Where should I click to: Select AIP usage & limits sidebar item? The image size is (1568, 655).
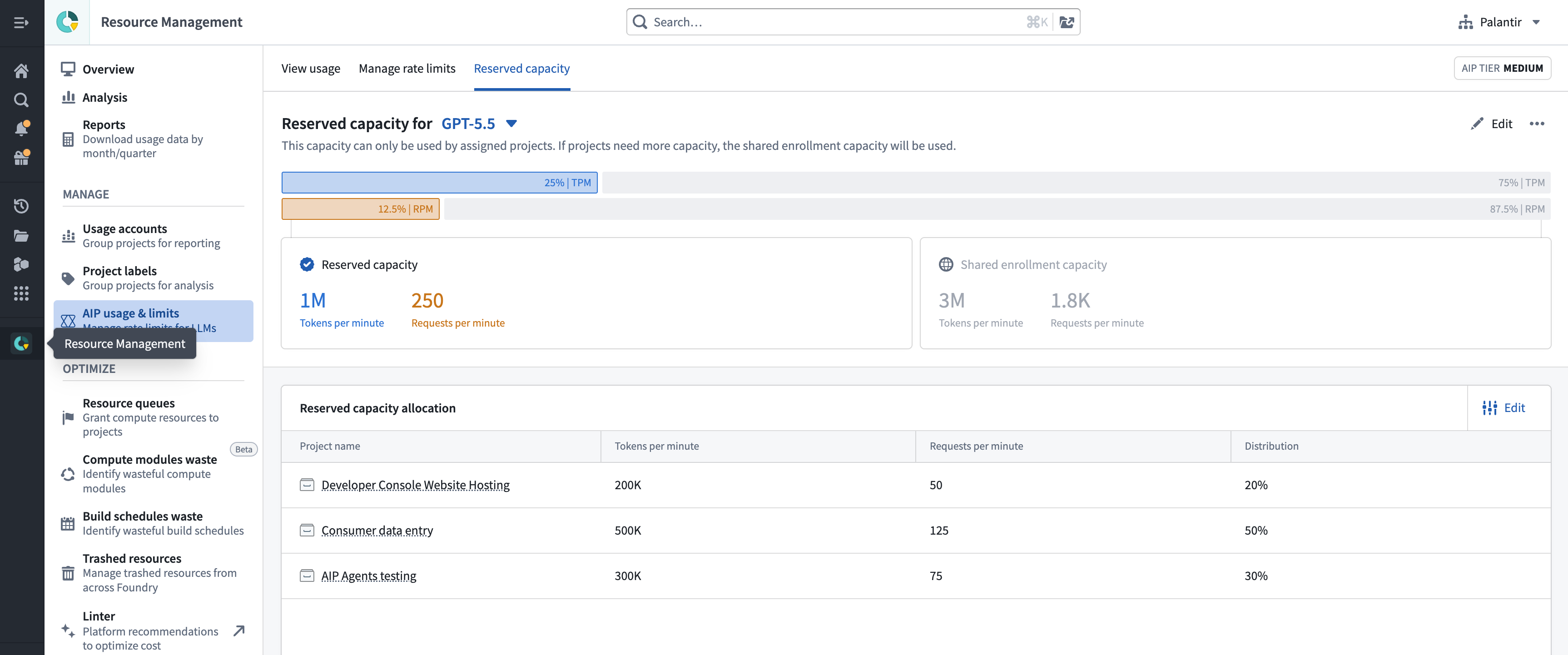154,321
